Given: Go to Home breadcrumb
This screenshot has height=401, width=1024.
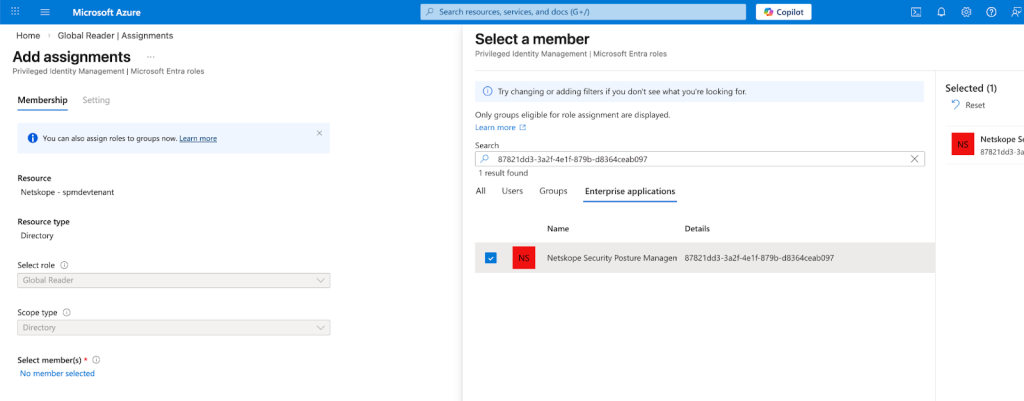Looking at the screenshot, I should point(28,35).
